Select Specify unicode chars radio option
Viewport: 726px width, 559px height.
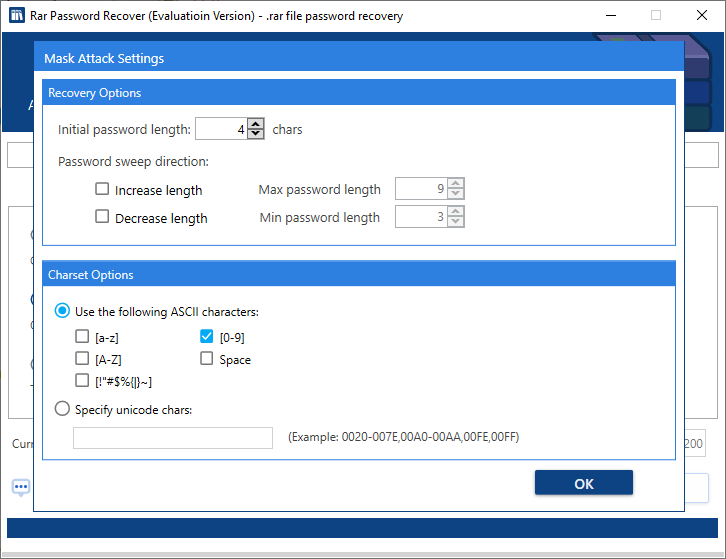[x=62, y=408]
